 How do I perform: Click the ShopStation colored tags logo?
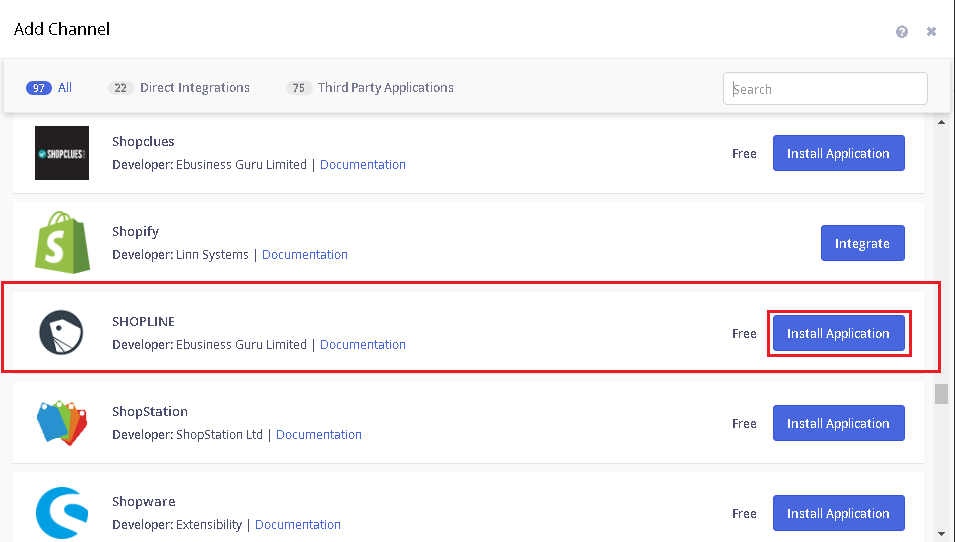[x=62, y=423]
